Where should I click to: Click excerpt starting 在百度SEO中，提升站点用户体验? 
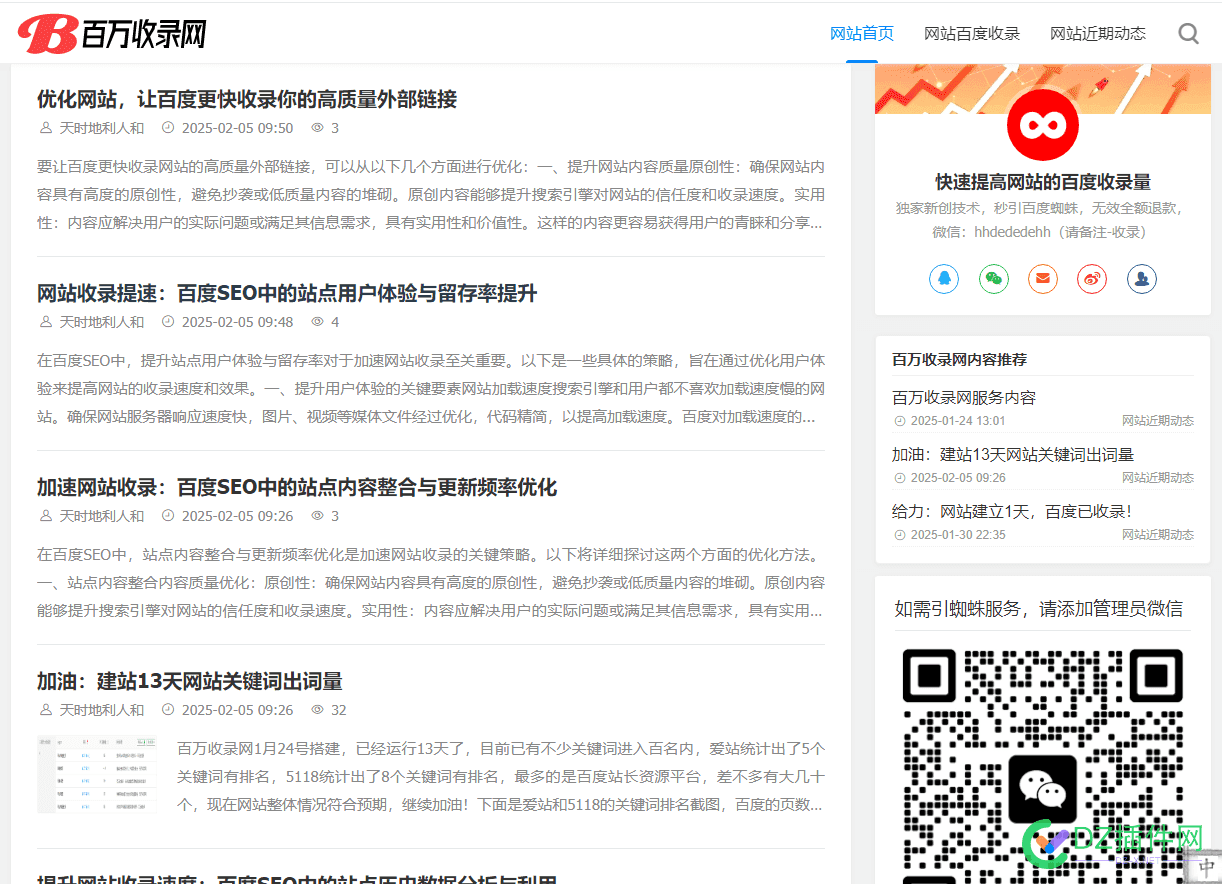431,388
